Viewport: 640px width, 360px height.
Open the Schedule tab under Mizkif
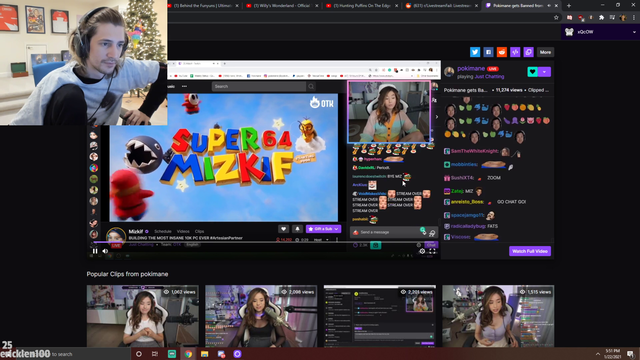[x=163, y=231]
